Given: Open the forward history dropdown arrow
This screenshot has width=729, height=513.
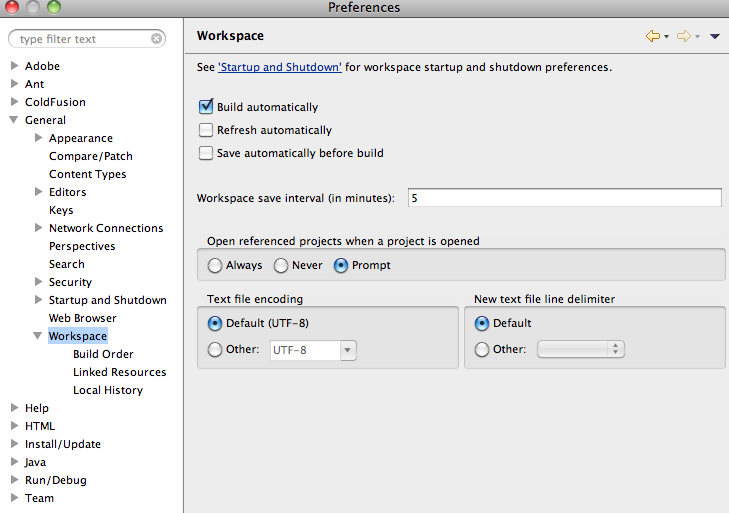Looking at the screenshot, I should [x=697, y=37].
